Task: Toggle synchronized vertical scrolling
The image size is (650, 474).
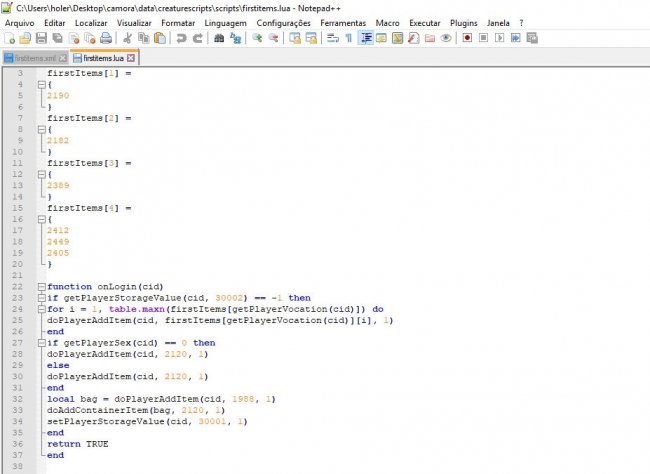Action: click(295, 39)
